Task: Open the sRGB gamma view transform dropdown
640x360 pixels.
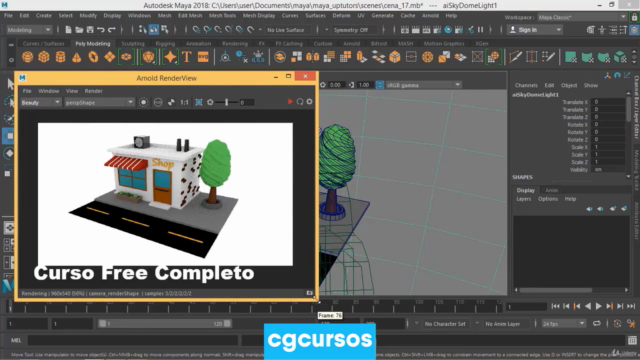Action: [x=423, y=85]
